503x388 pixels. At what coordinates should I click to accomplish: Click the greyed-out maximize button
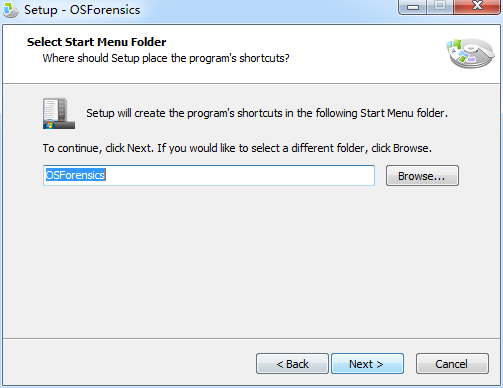click(440, 7)
